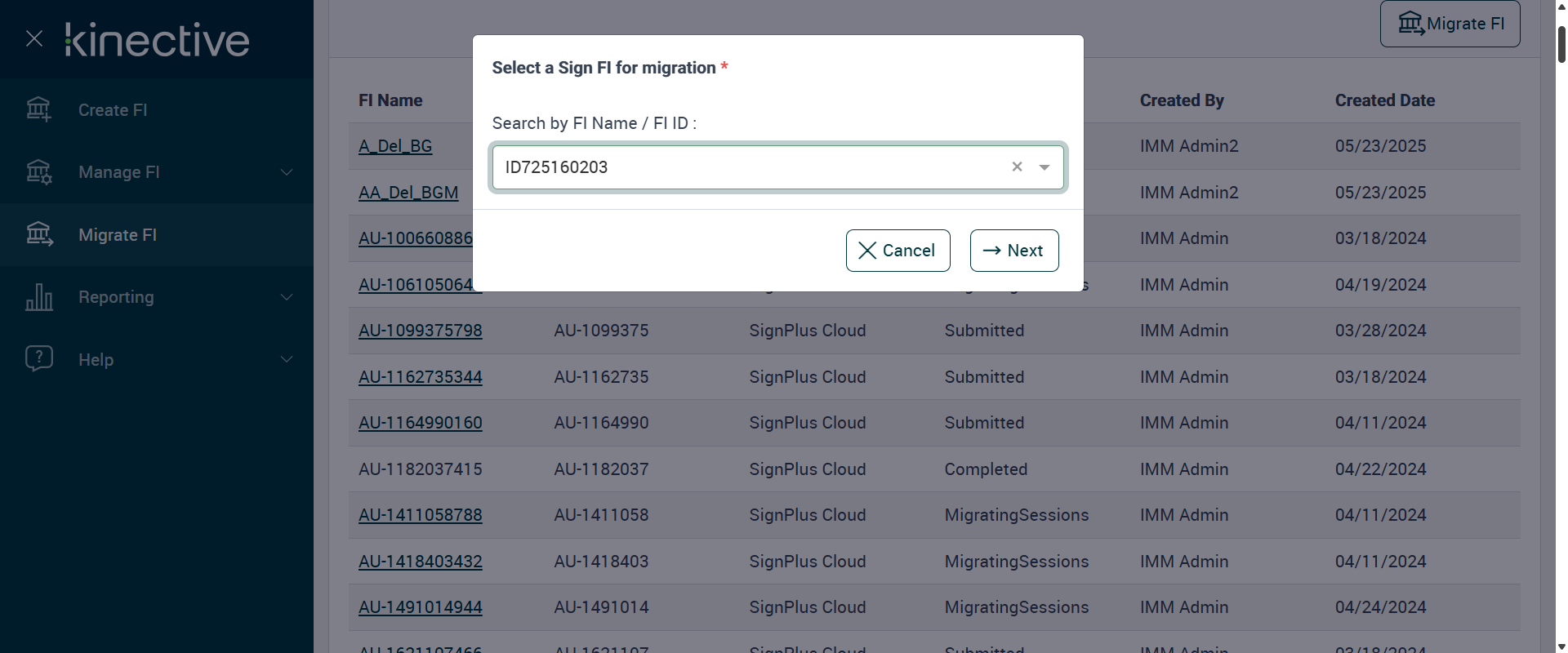Viewport: 1568px width, 653px height.
Task: Click the kinective logo
Action: coord(157,40)
